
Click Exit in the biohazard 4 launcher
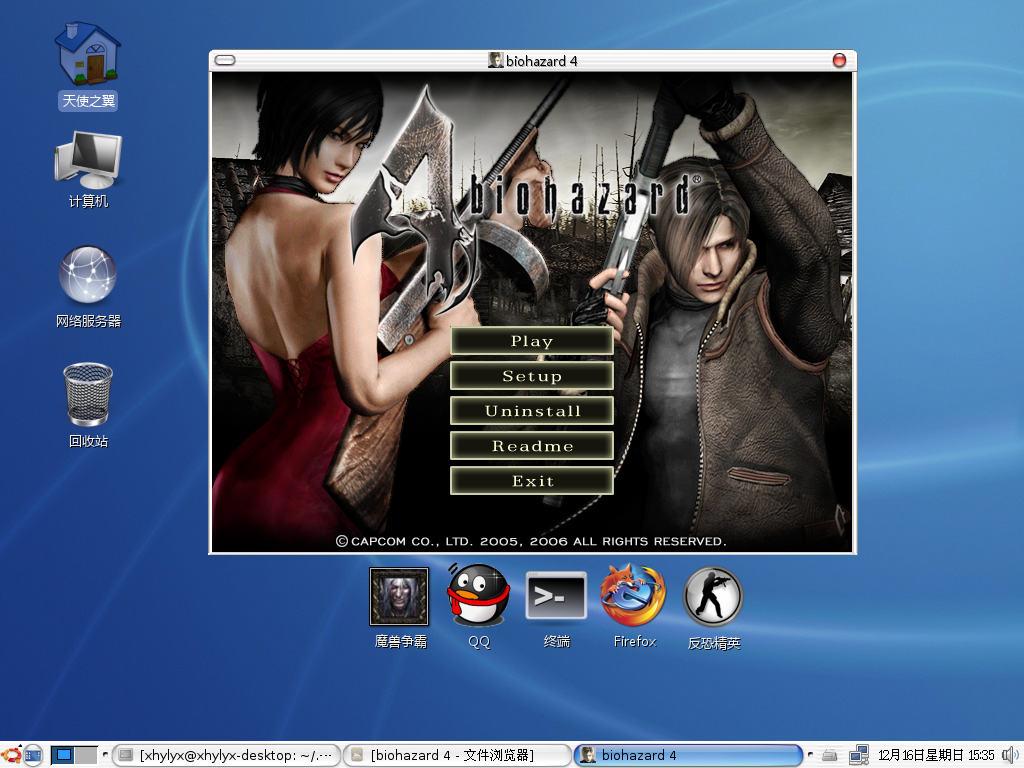[532, 481]
